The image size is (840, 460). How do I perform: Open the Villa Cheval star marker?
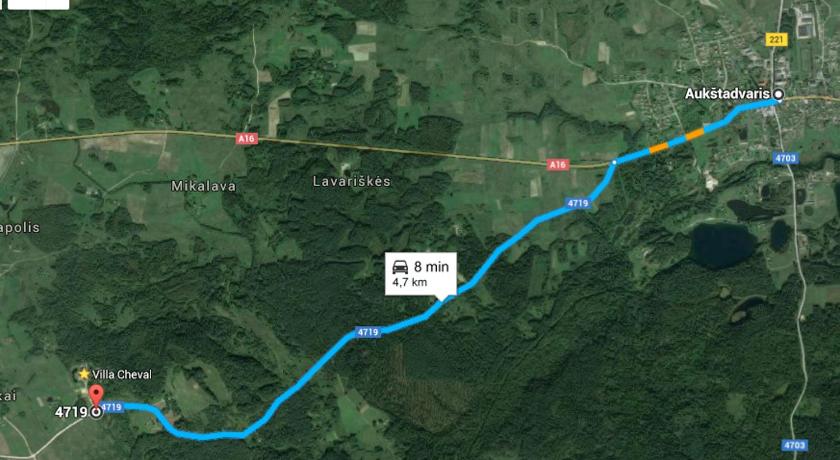click(x=84, y=374)
